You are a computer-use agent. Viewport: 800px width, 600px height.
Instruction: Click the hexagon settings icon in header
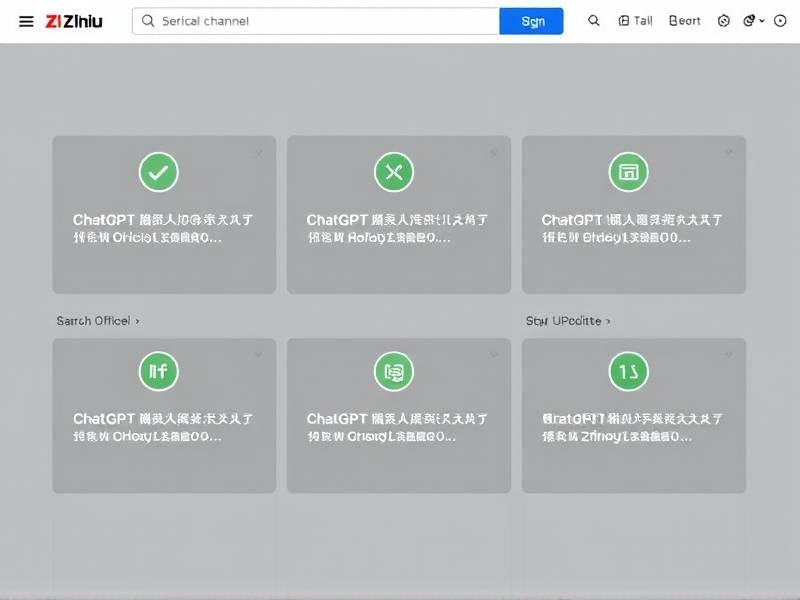724,21
